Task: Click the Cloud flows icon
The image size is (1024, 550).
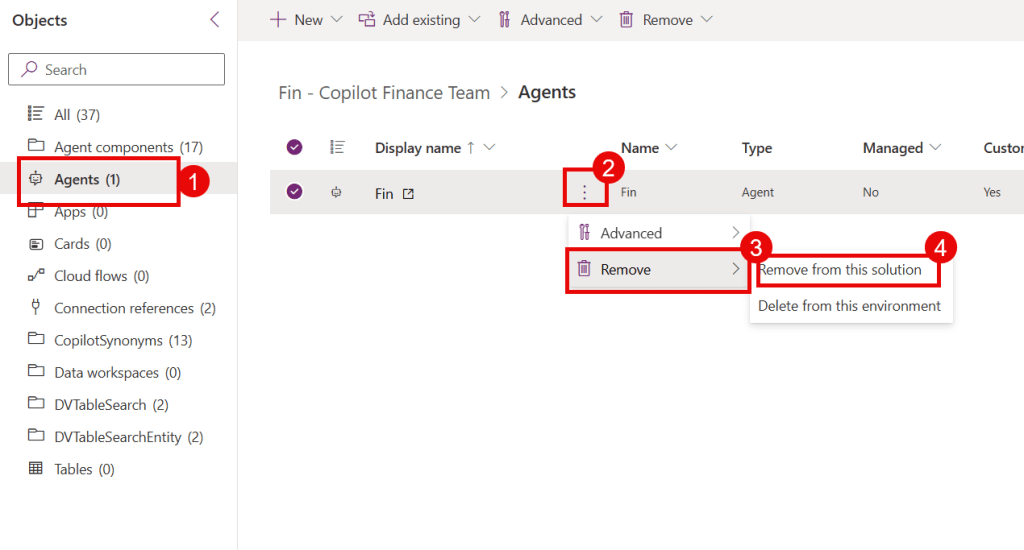Action: (36, 276)
